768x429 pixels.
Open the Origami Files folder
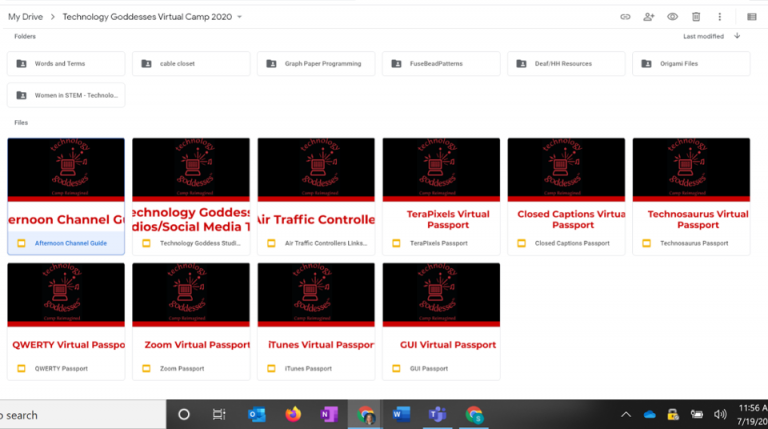pos(691,64)
